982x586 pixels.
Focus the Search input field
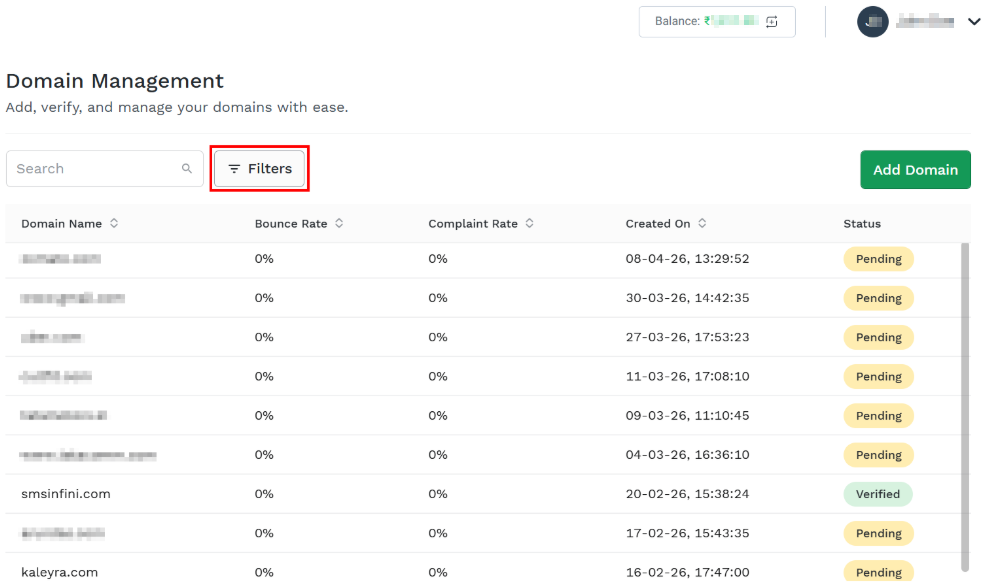pos(105,168)
